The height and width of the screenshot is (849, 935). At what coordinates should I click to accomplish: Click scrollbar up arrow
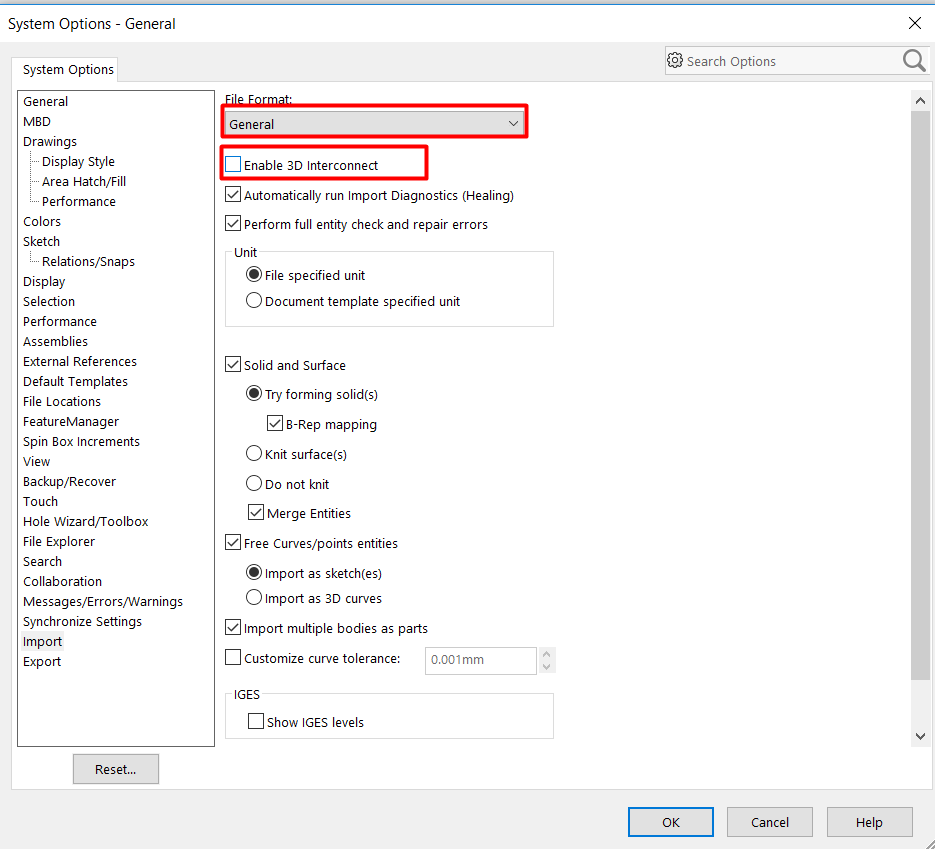coord(920,100)
